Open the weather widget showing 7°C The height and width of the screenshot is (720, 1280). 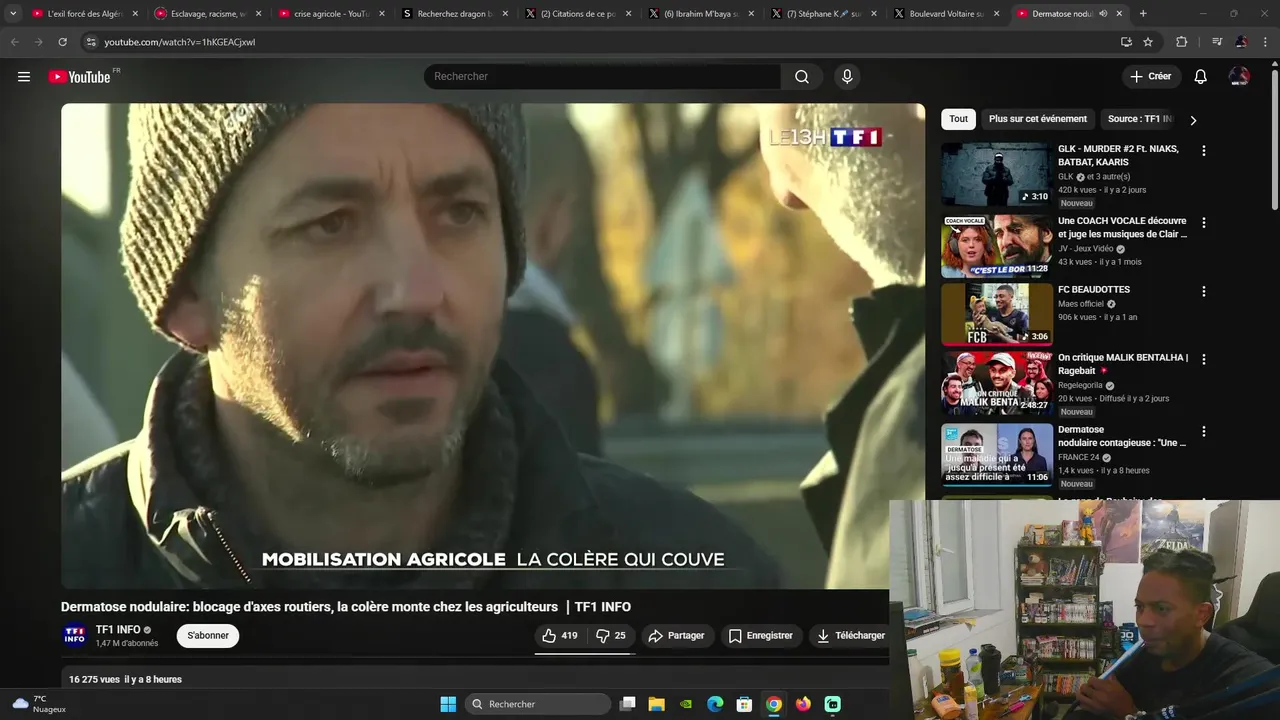[38, 704]
